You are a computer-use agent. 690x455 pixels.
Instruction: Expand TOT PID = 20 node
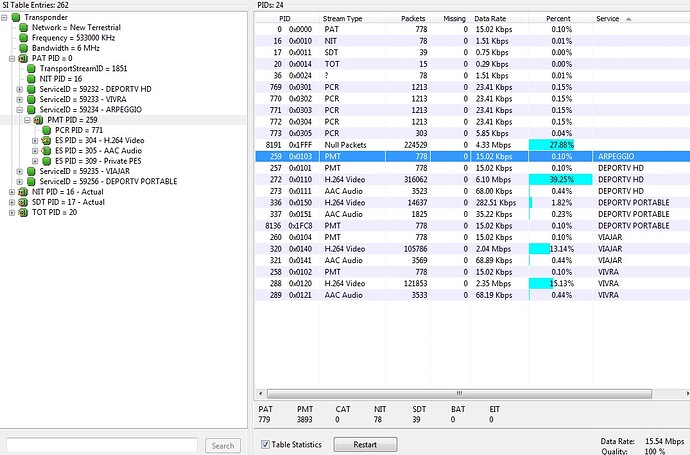(12, 213)
